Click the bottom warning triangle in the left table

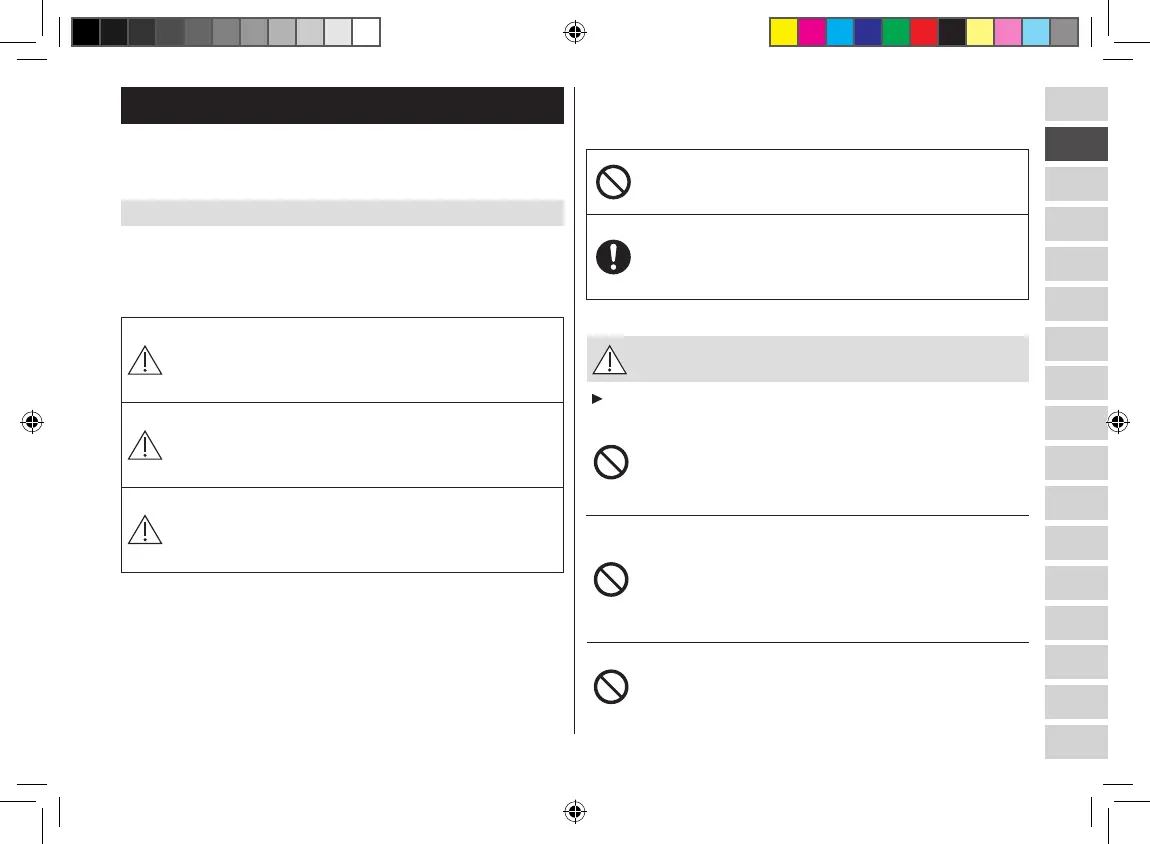146,530
